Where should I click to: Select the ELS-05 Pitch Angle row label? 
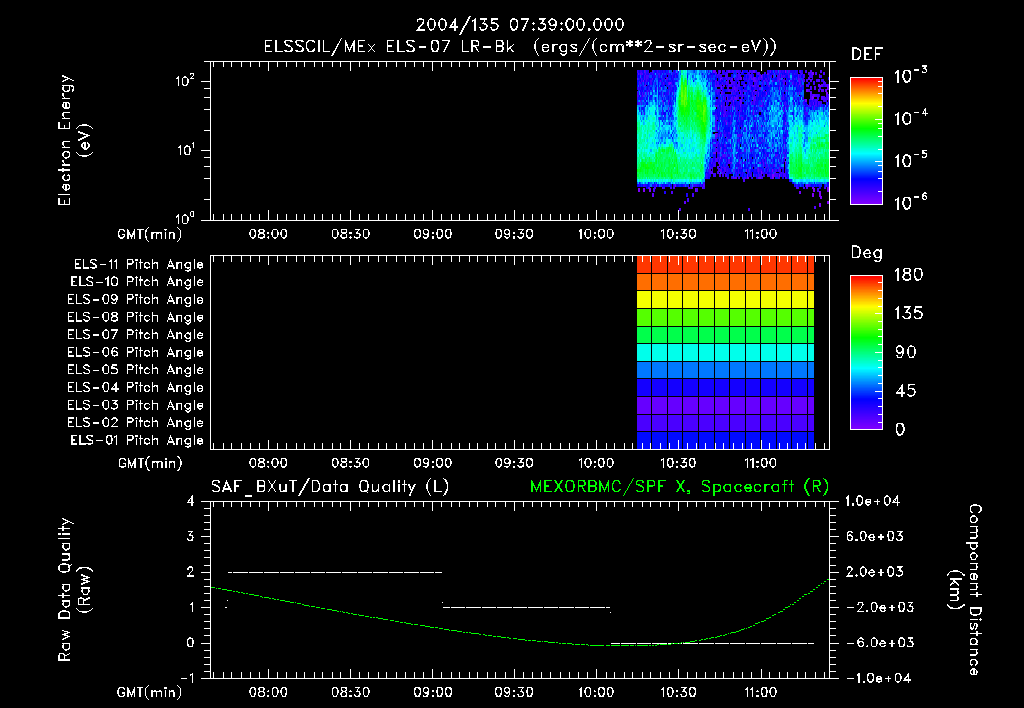[136, 370]
